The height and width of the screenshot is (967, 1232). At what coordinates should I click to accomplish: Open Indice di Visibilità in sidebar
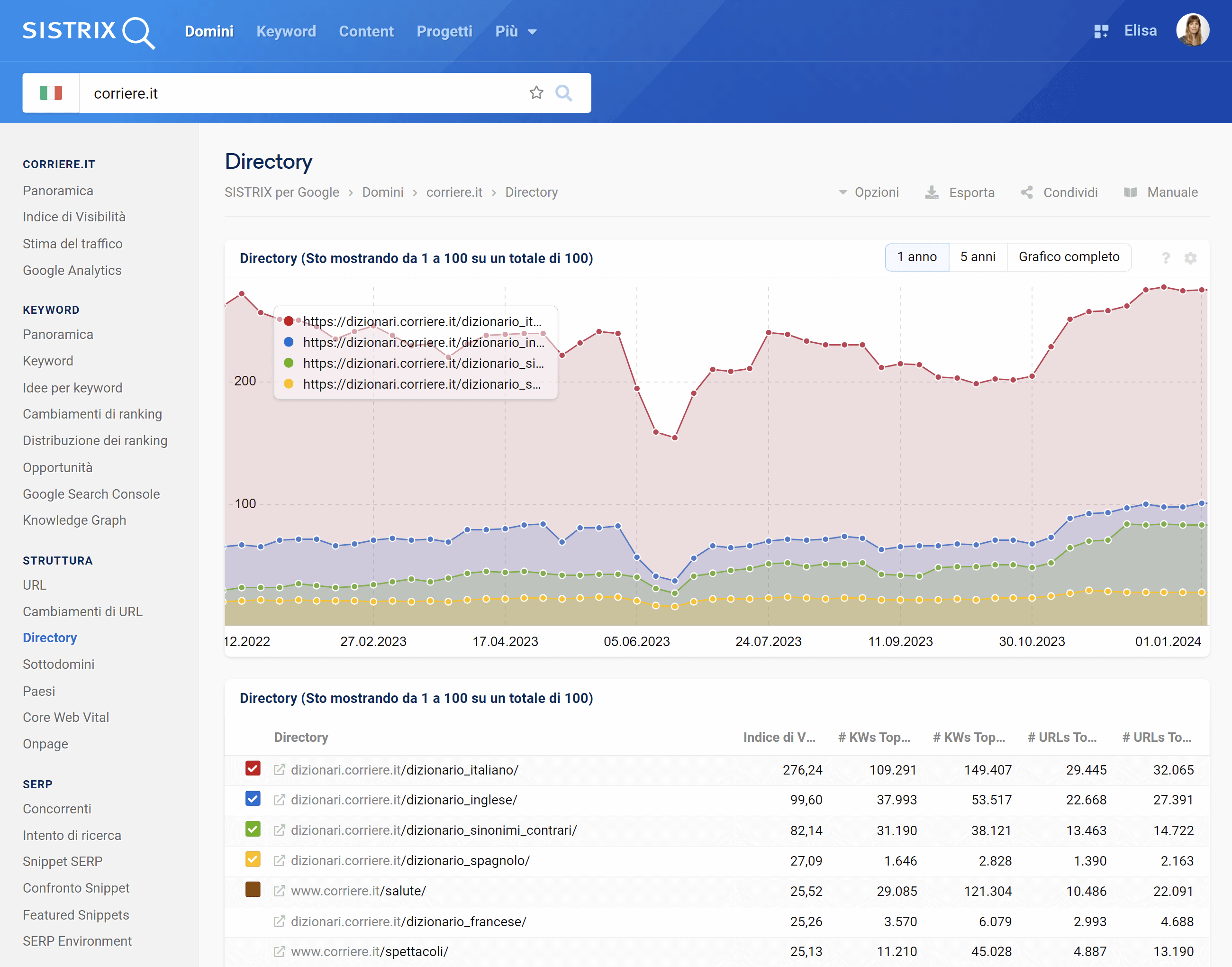click(74, 217)
